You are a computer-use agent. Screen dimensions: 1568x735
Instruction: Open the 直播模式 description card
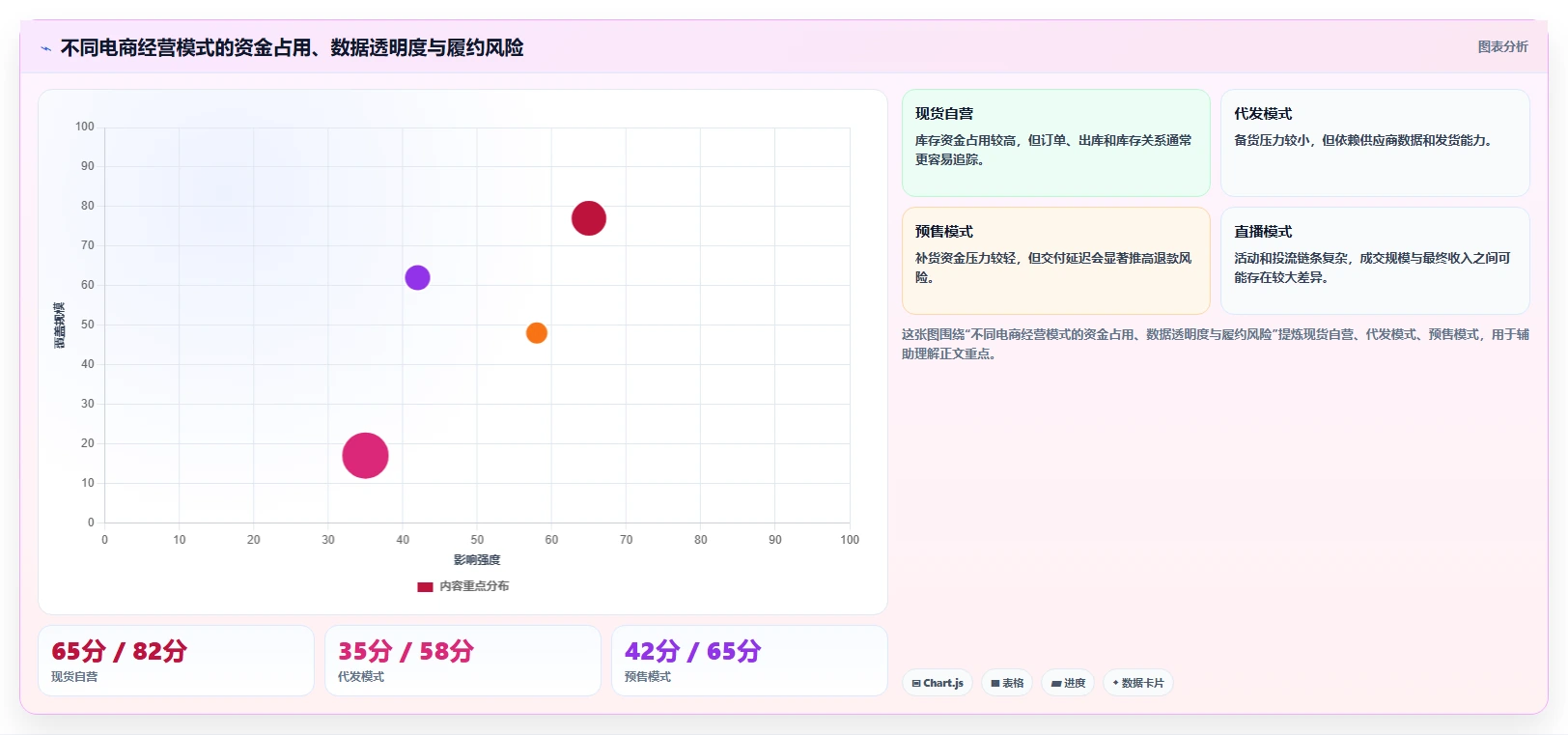(1375, 261)
